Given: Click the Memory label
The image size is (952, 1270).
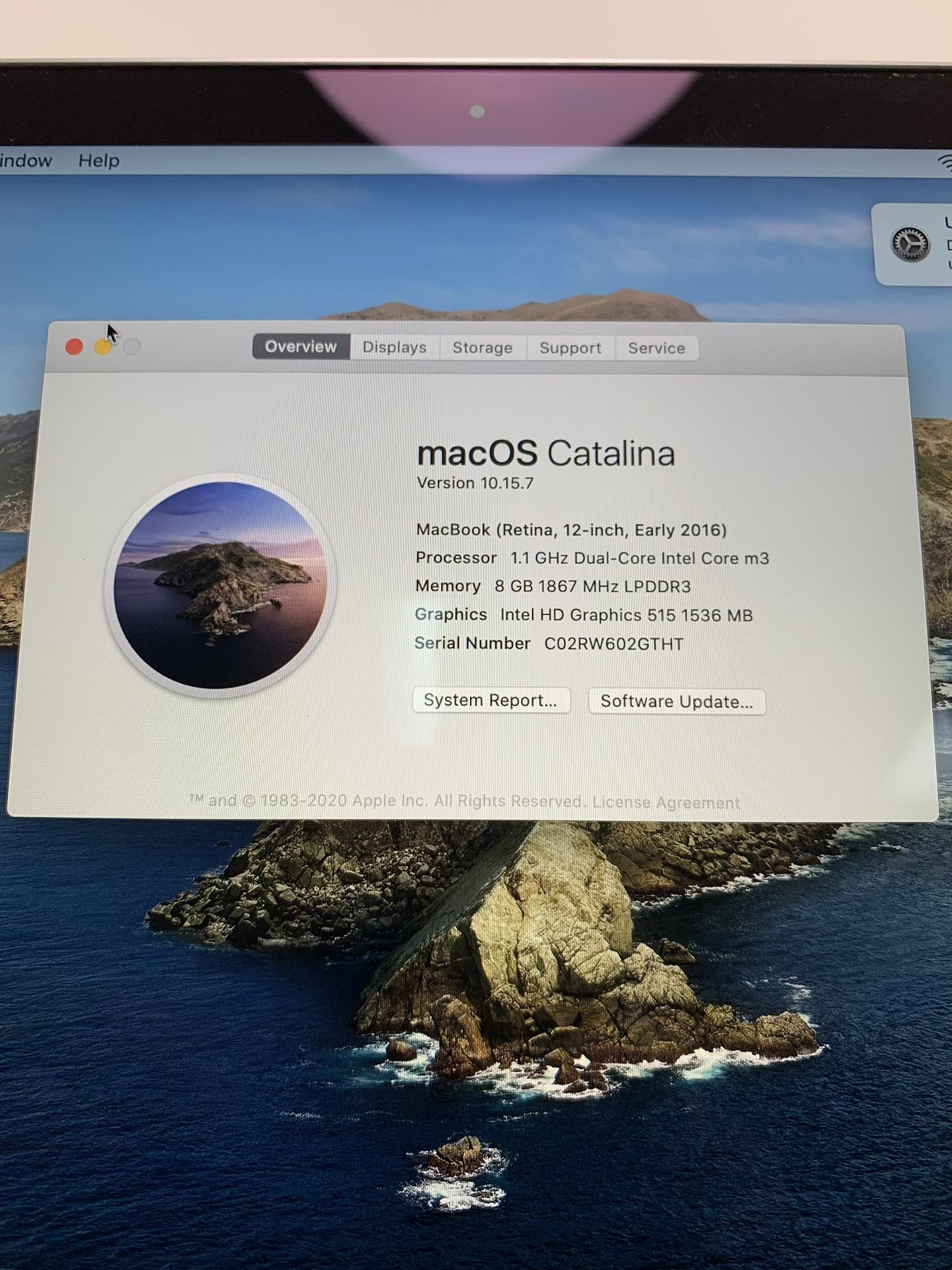Looking at the screenshot, I should click(448, 586).
